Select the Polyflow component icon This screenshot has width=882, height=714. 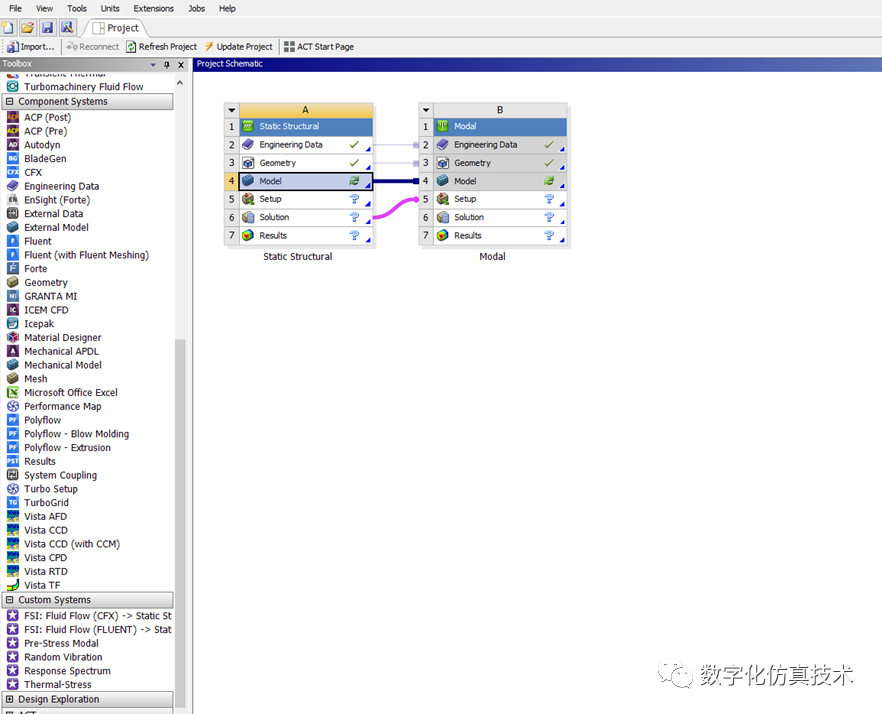(12, 420)
